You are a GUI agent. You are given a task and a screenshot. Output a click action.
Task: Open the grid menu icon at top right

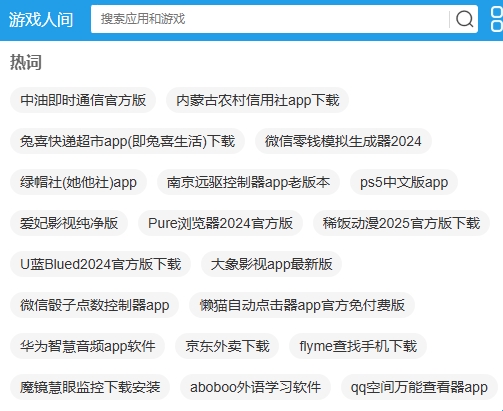point(497,19)
